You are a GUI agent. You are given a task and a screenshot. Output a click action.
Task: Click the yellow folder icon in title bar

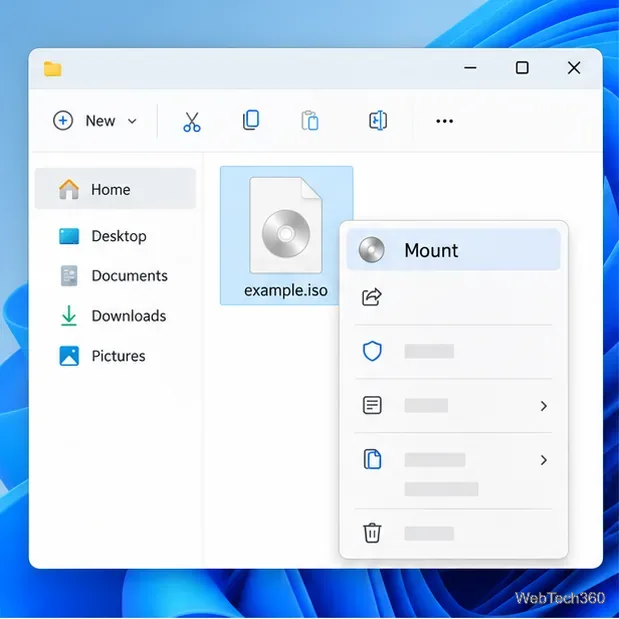(x=53, y=69)
